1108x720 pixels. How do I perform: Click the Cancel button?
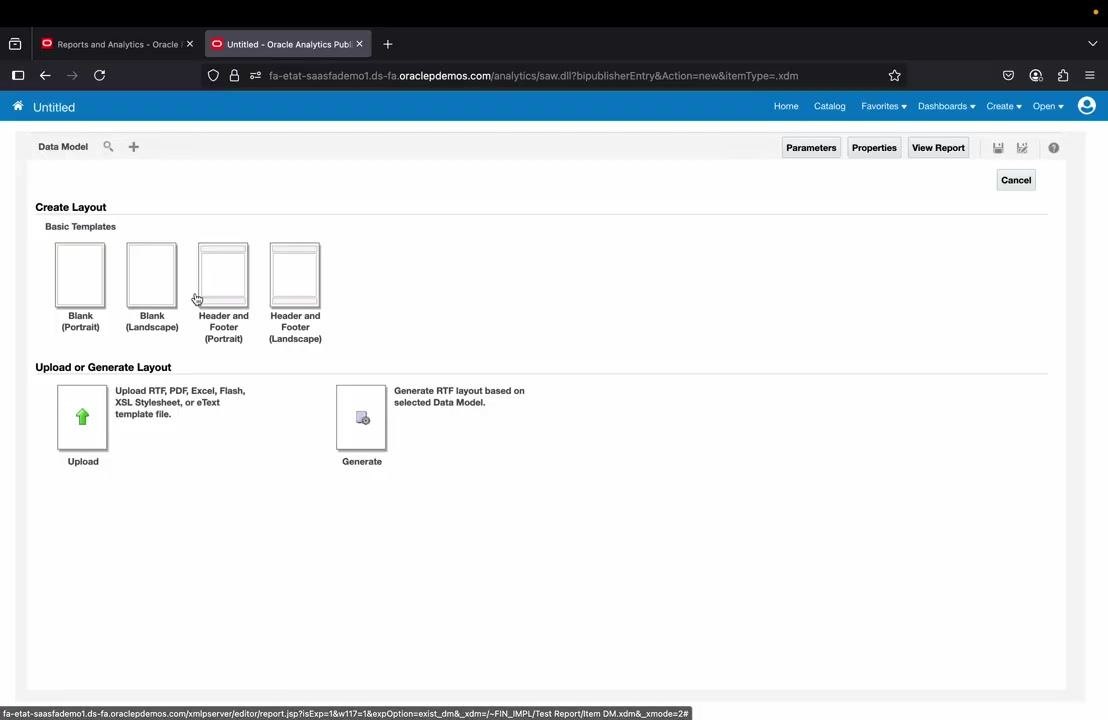pos(1016,180)
